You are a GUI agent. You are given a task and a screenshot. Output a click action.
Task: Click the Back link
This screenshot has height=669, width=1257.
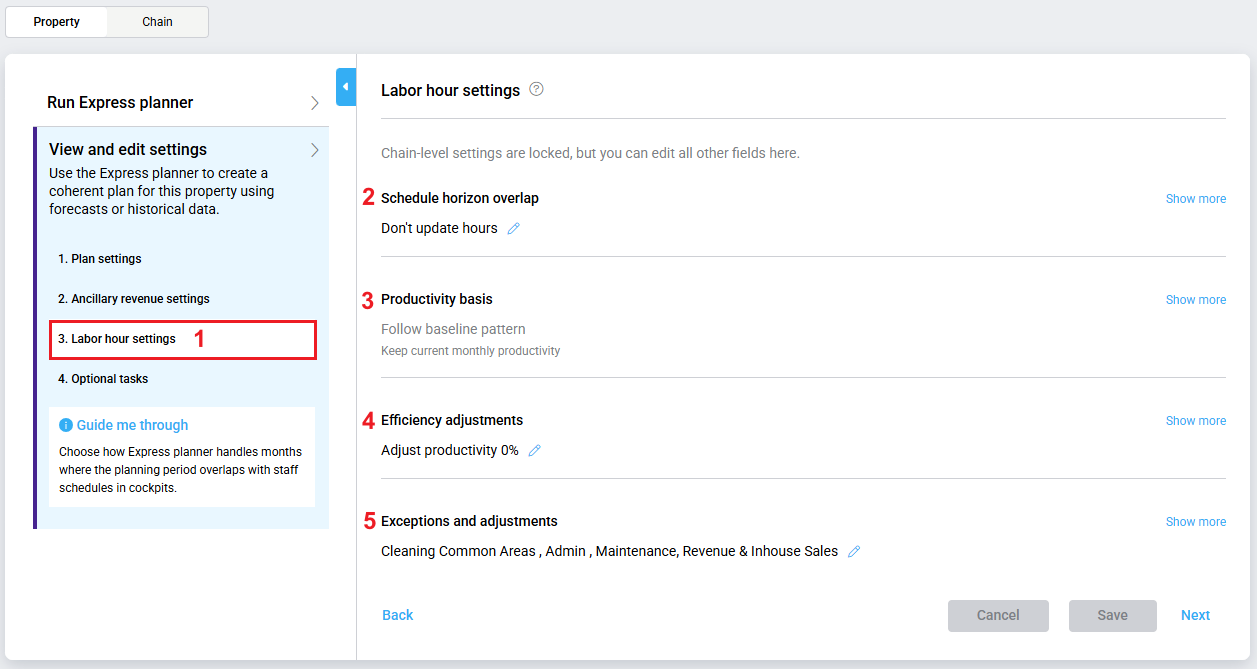pos(397,615)
